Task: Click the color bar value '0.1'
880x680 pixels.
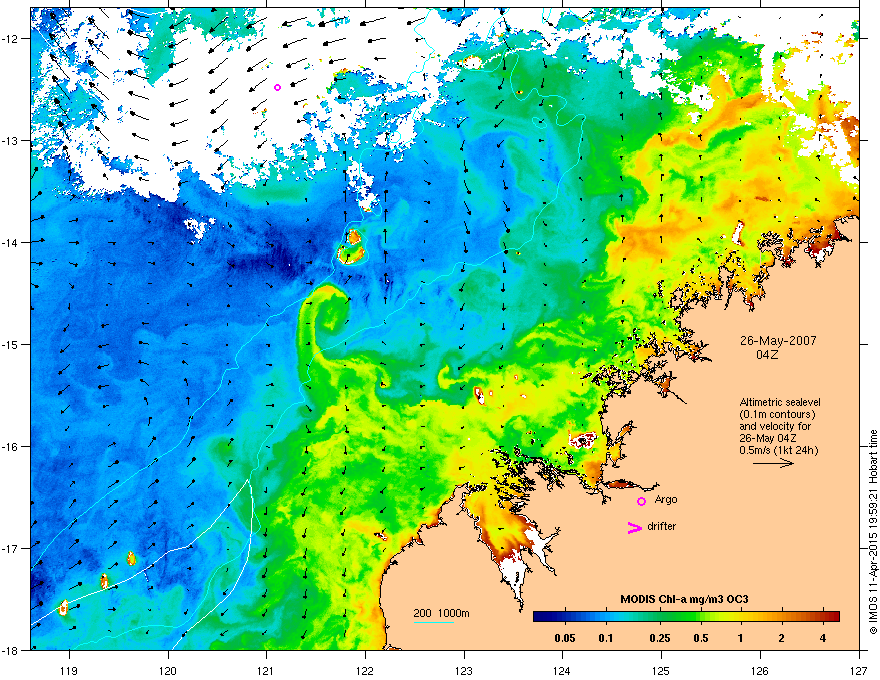Action: pyautogui.click(x=606, y=638)
